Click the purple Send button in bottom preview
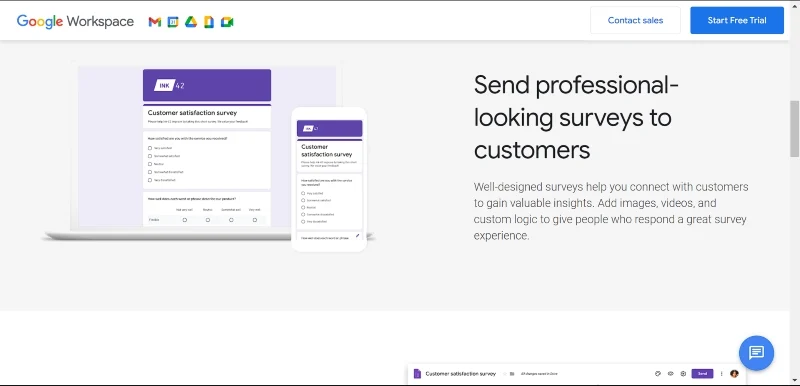The image size is (800, 386). (x=702, y=374)
